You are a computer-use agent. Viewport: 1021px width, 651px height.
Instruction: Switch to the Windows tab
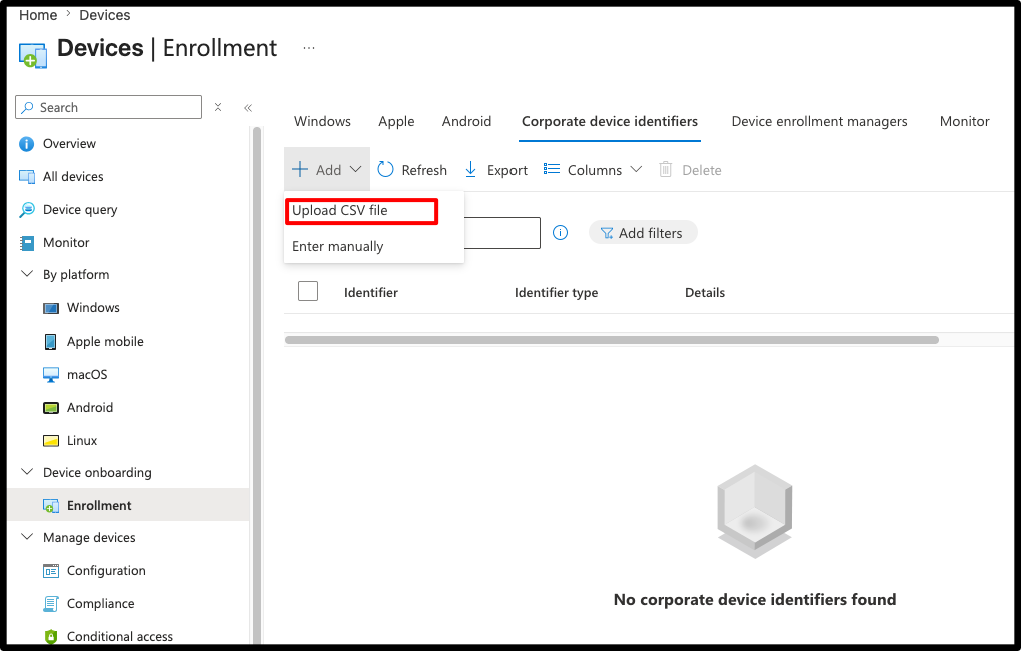click(322, 122)
